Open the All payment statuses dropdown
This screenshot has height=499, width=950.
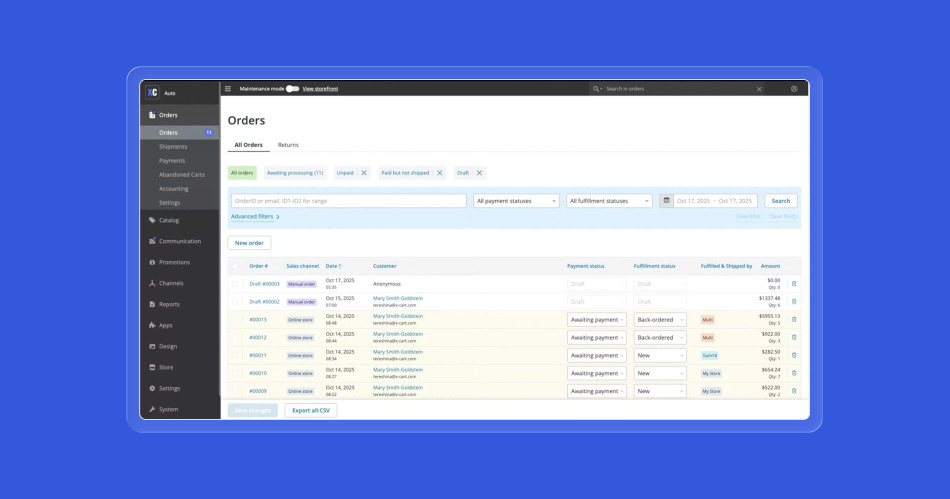point(516,201)
